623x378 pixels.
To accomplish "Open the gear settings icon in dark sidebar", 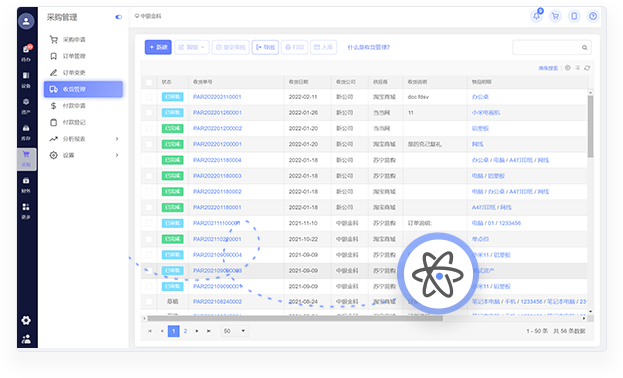I will point(26,320).
